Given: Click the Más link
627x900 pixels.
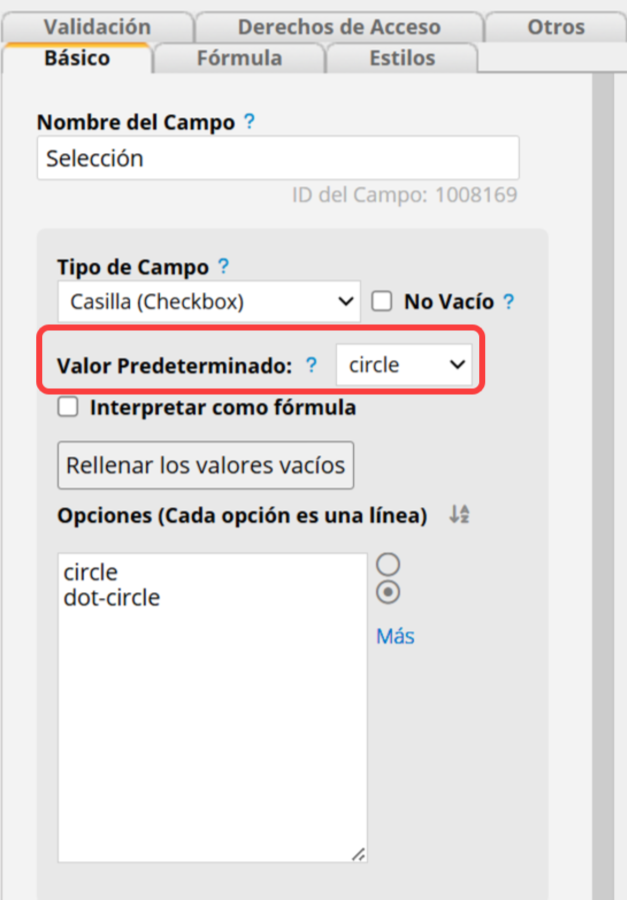Looking at the screenshot, I should tap(395, 636).
